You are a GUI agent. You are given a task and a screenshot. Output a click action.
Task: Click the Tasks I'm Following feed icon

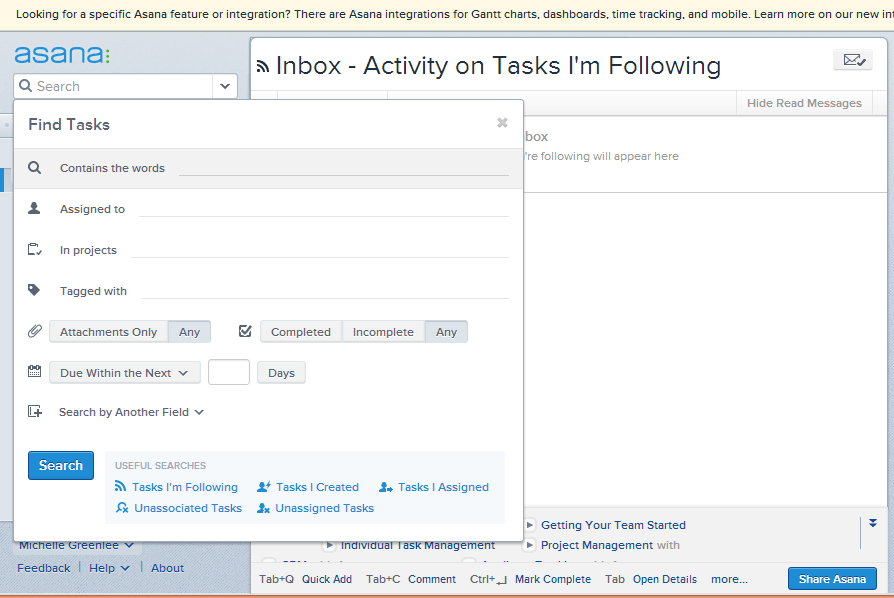click(120, 486)
